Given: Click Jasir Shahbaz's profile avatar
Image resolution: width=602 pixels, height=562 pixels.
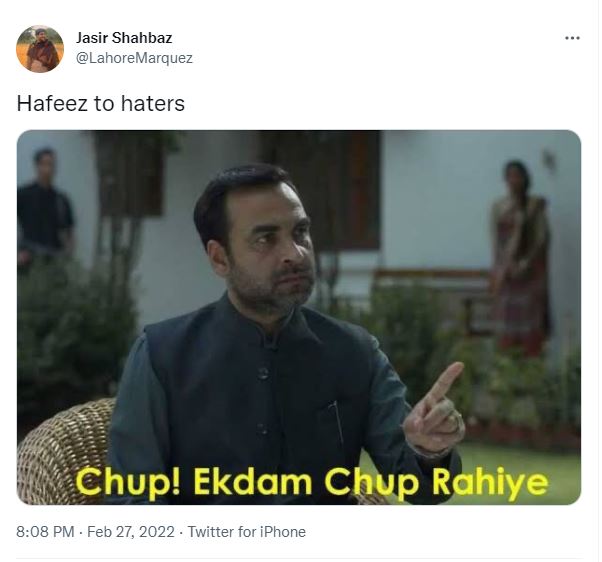Looking at the screenshot, I should point(40,49).
